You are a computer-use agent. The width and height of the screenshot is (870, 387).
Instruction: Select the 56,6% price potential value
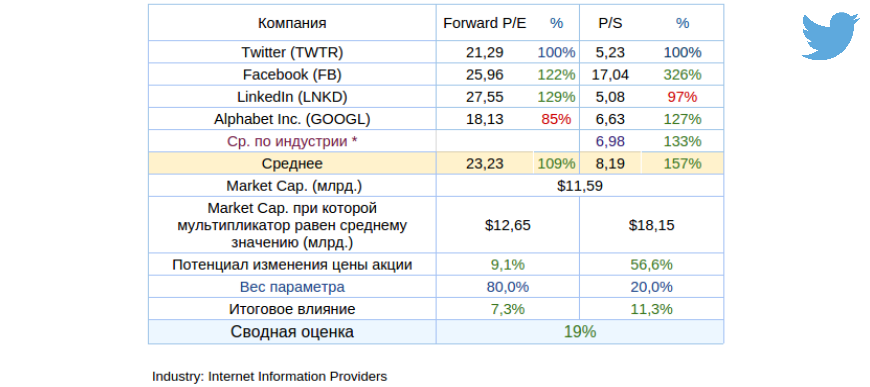coord(652,265)
